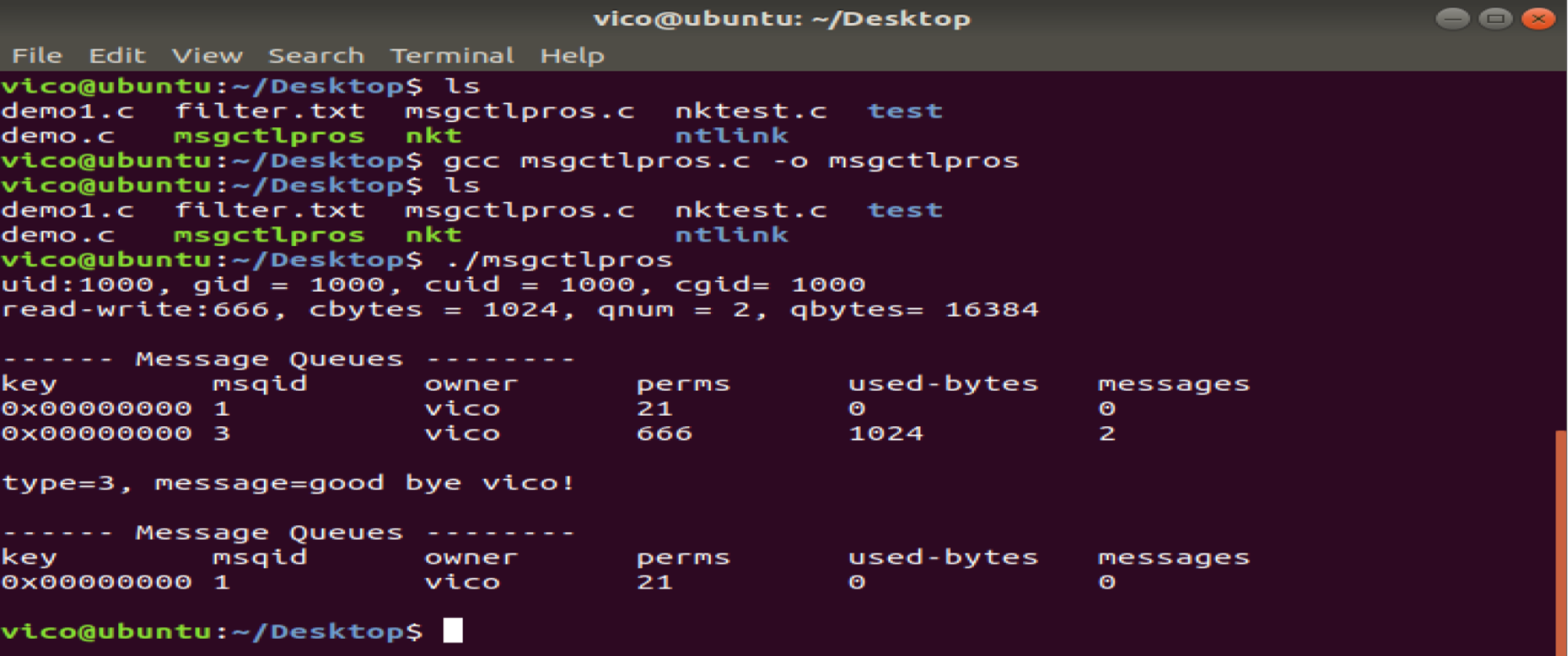Click cbytes = 1024 text
Viewport: 1568px width, 656px height.
tap(433, 309)
